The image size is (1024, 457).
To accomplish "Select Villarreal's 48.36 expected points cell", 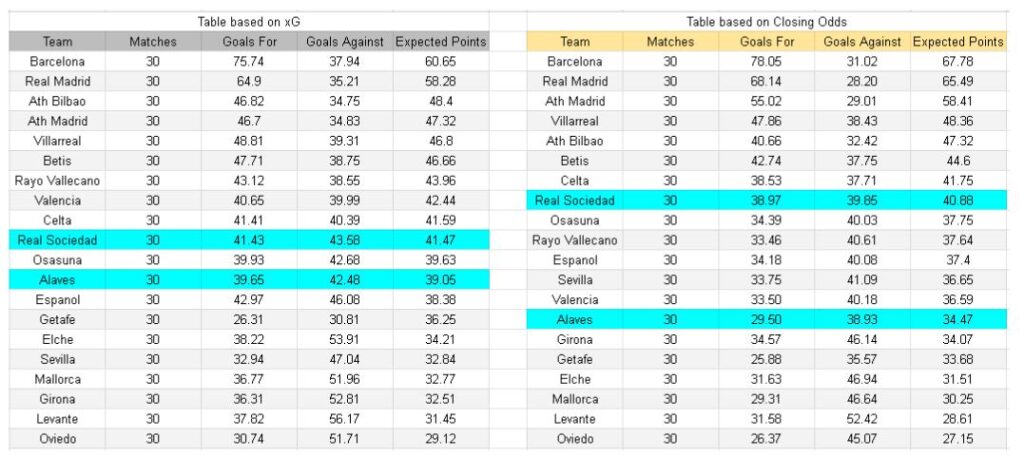I will [x=958, y=121].
